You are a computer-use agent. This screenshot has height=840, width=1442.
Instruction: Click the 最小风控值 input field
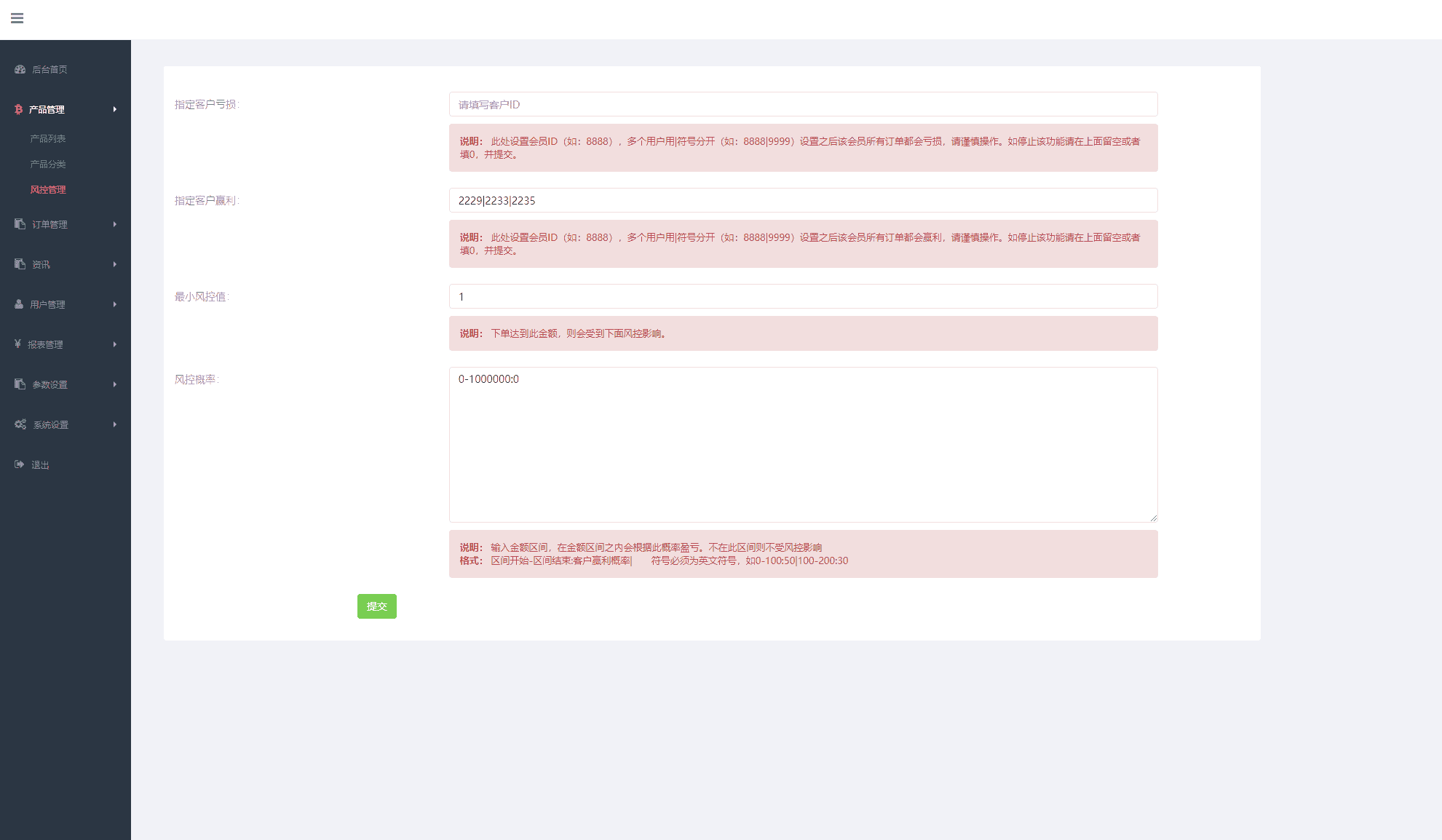(x=803, y=296)
